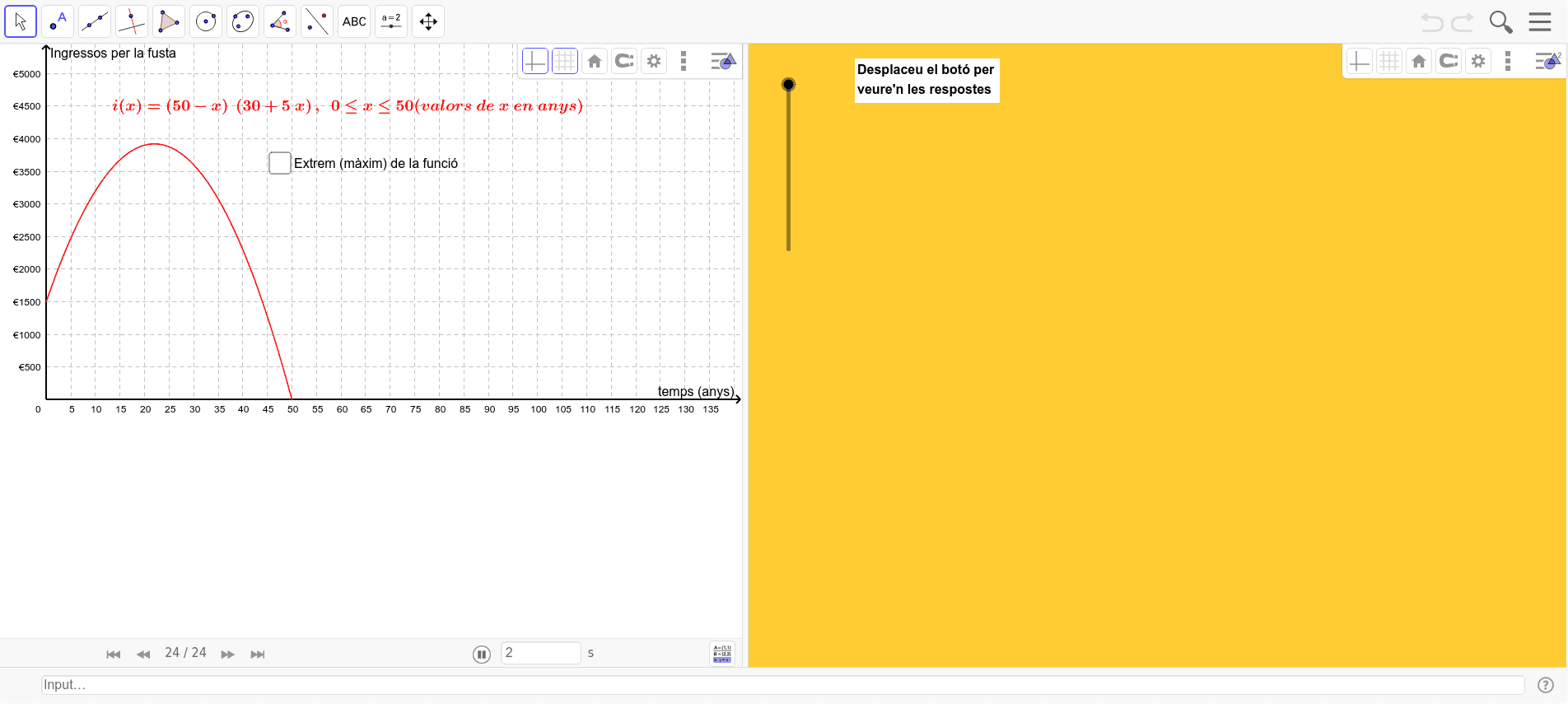
Task: Click the Desplaceu el botó text box
Action: tap(926, 80)
